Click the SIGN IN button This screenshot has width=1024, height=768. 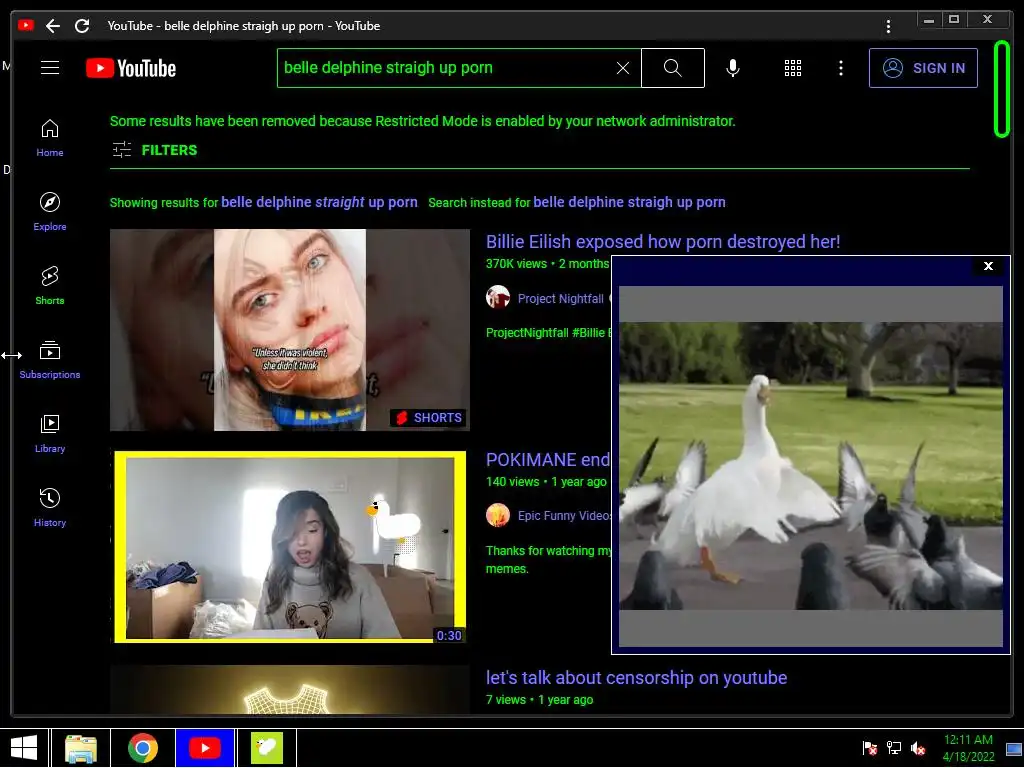pyautogui.click(x=923, y=68)
